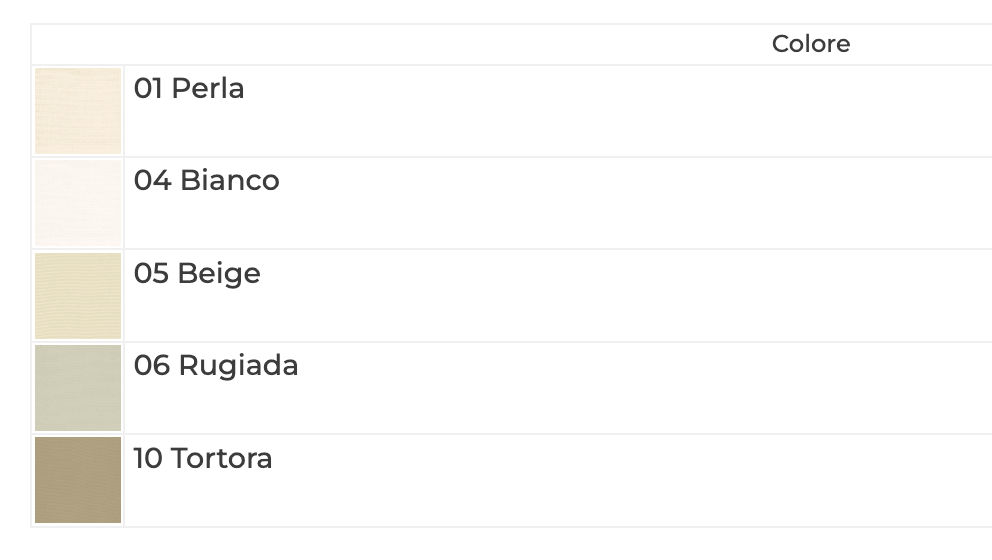Click the code number 10 before Tortora
Image resolution: width=992 pixels, height=560 pixels.
148,459
